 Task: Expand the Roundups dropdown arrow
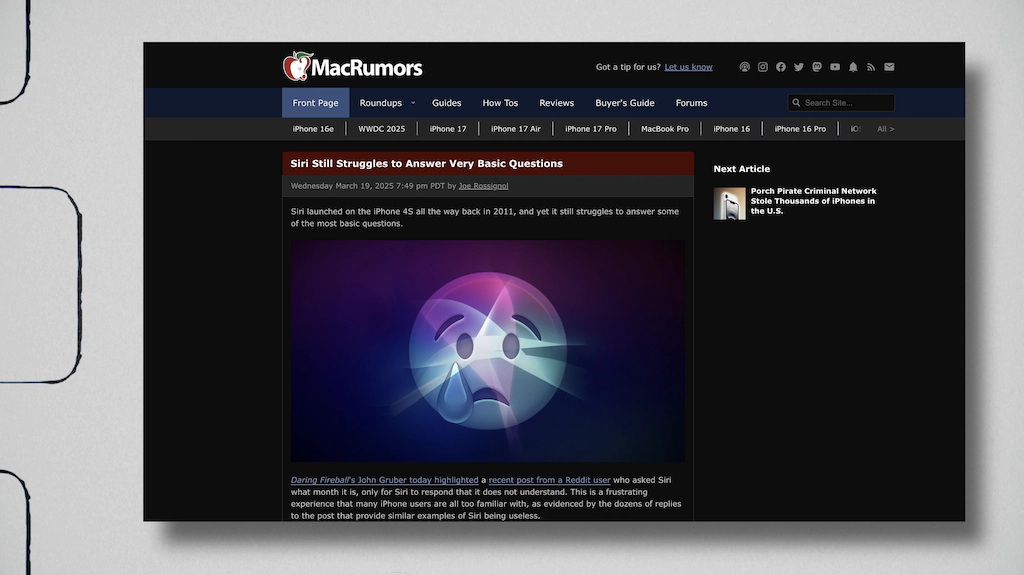[x=413, y=103]
